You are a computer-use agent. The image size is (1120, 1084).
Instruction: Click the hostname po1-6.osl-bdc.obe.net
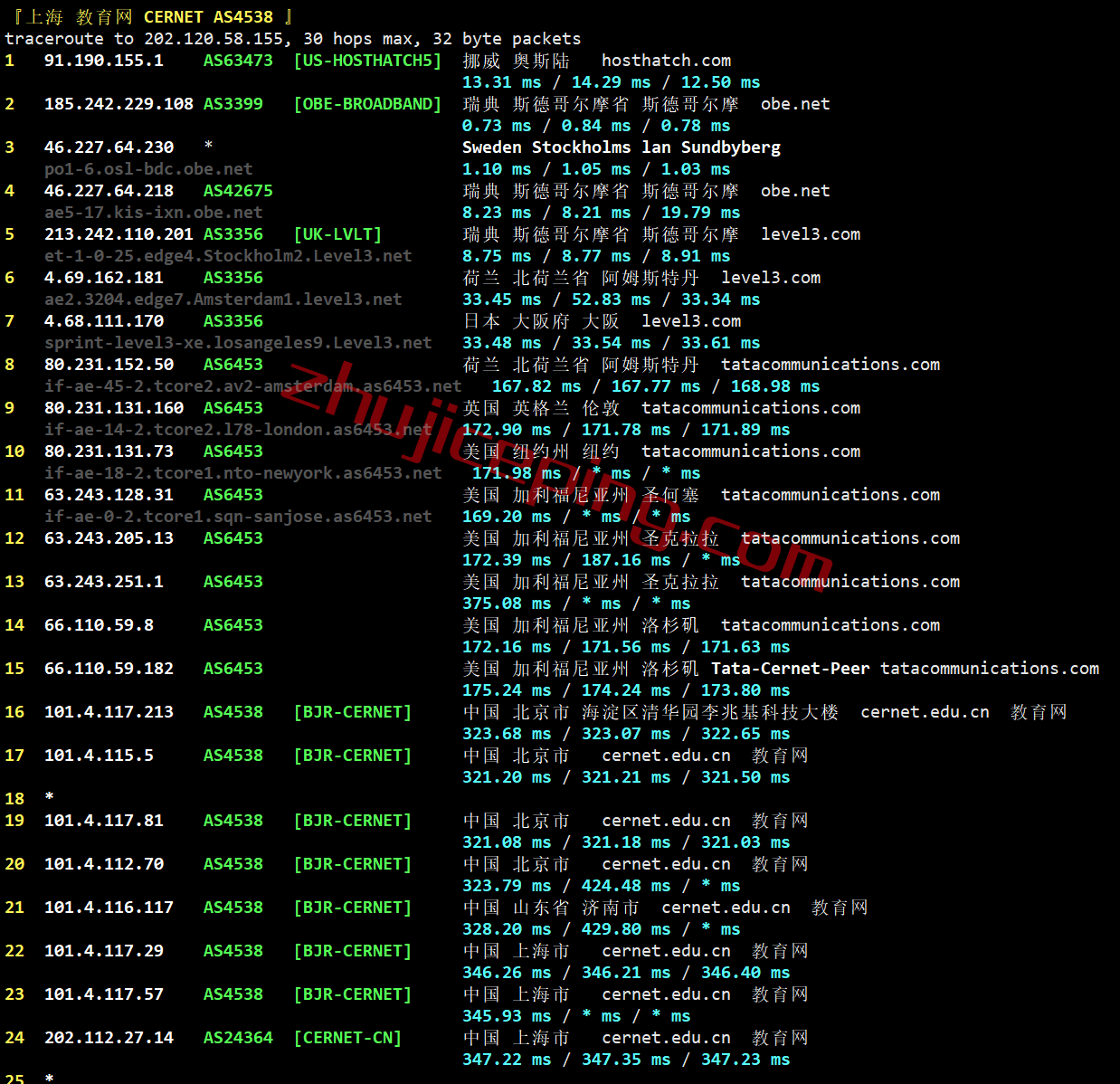point(148,169)
